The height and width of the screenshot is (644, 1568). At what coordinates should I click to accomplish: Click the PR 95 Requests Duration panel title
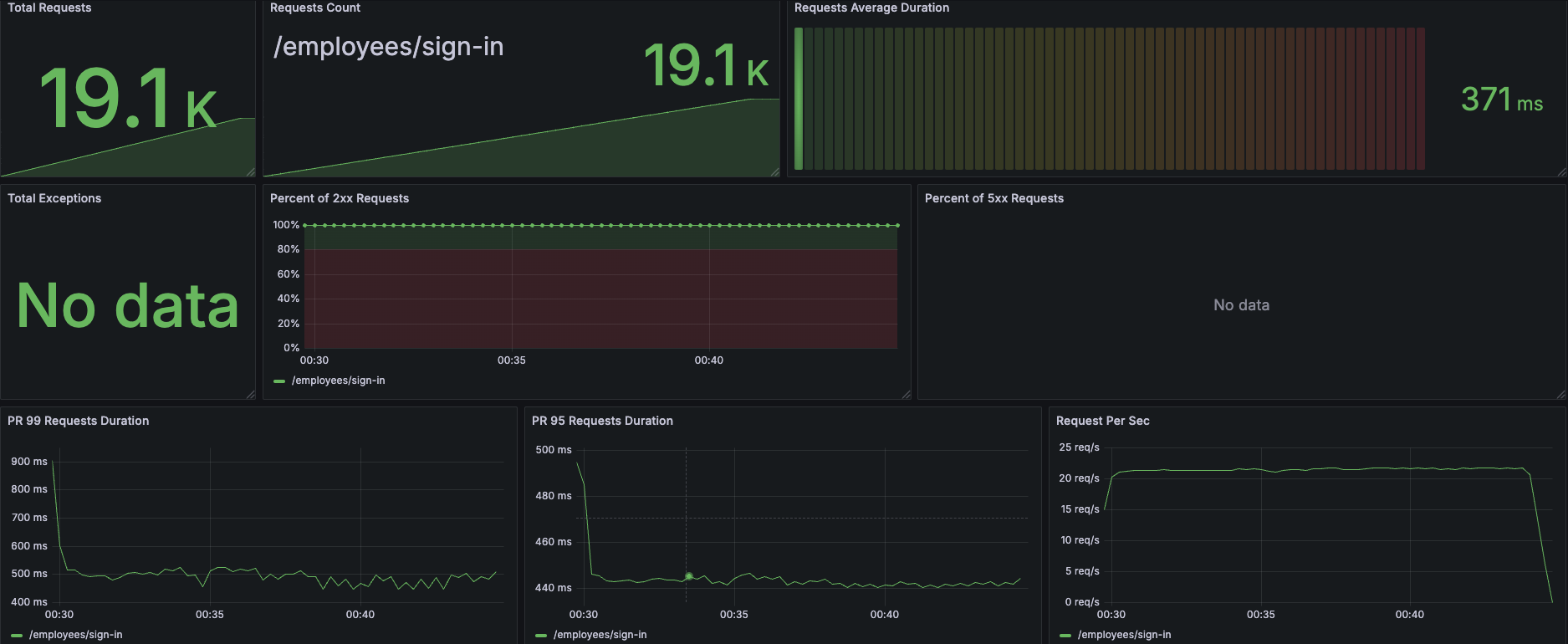click(602, 421)
